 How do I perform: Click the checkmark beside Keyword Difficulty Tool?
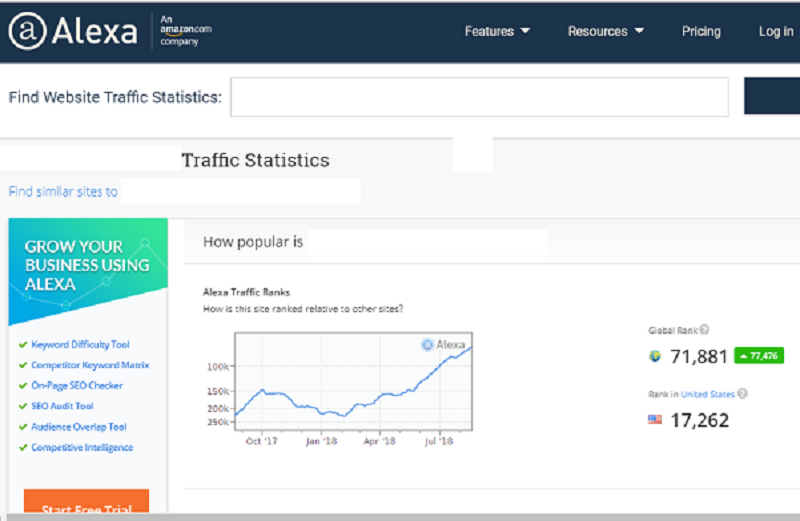tap(23, 345)
